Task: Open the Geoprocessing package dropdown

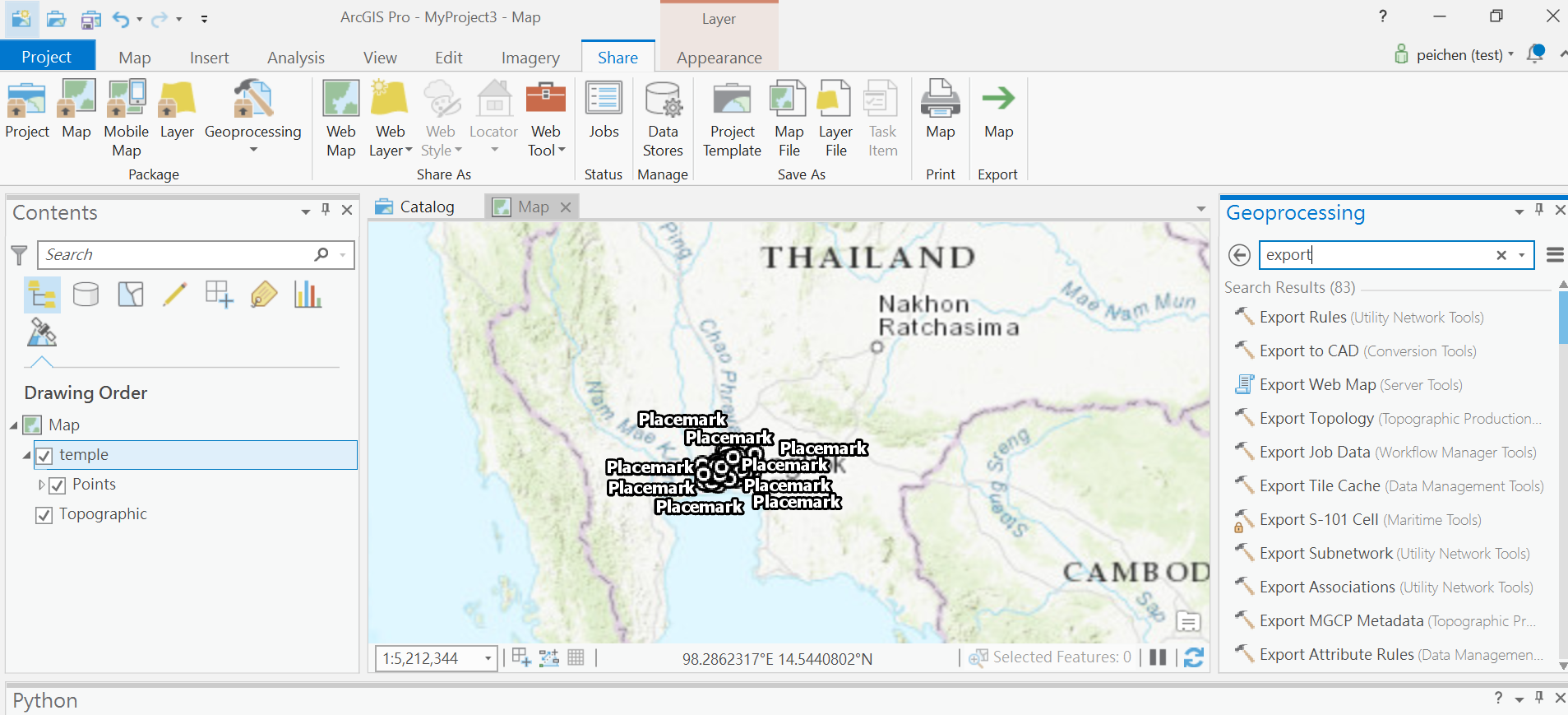Action: 253,150
